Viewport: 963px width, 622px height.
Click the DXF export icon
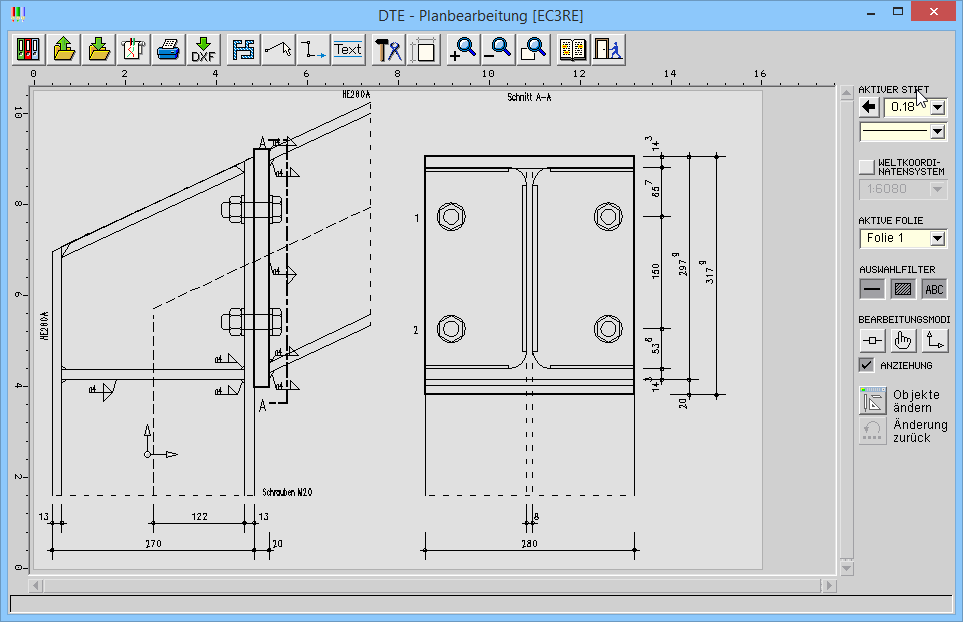pyautogui.click(x=204, y=49)
